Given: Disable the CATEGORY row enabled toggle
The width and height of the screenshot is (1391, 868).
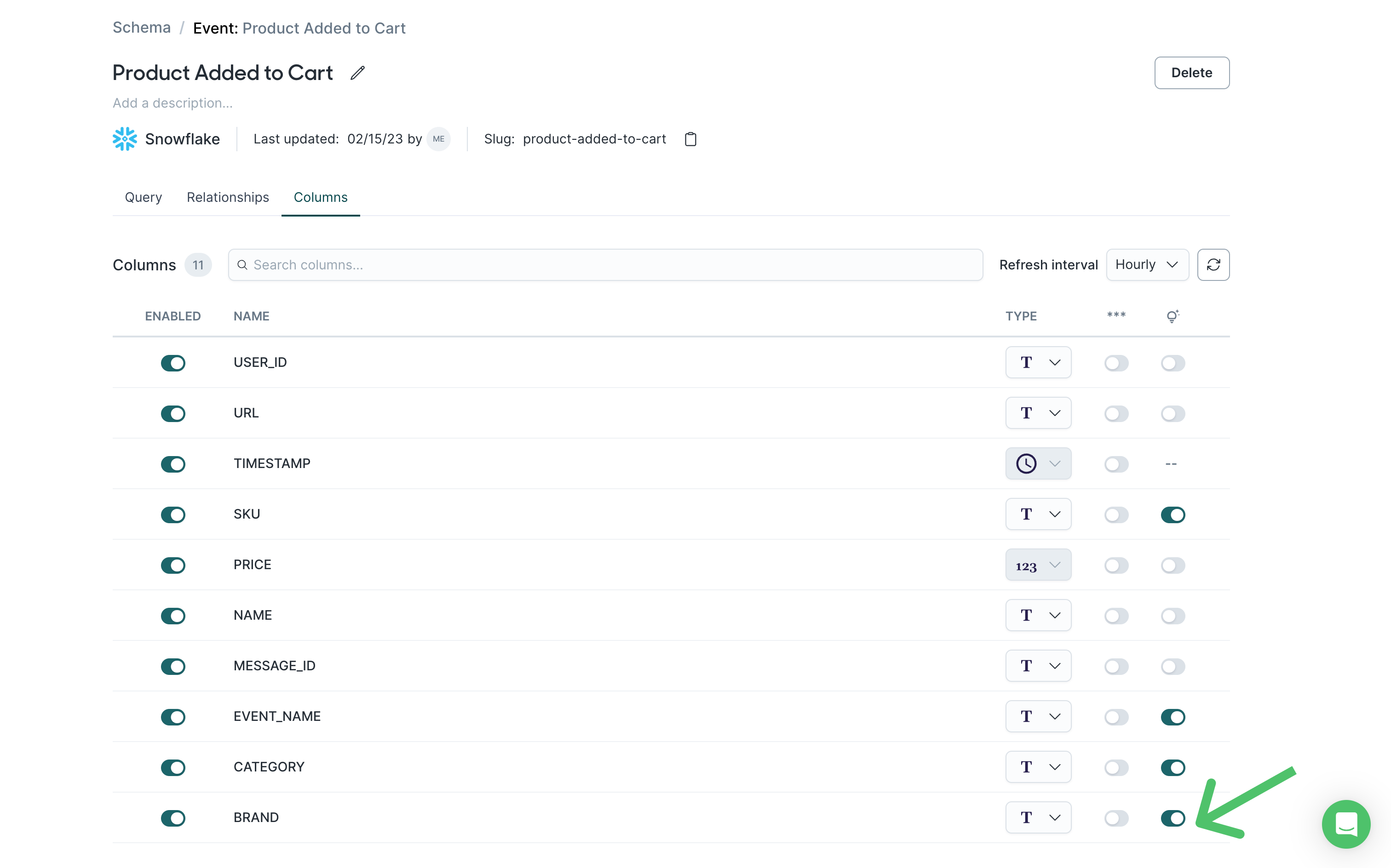Looking at the screenshot, I should [x=173, y=767].
